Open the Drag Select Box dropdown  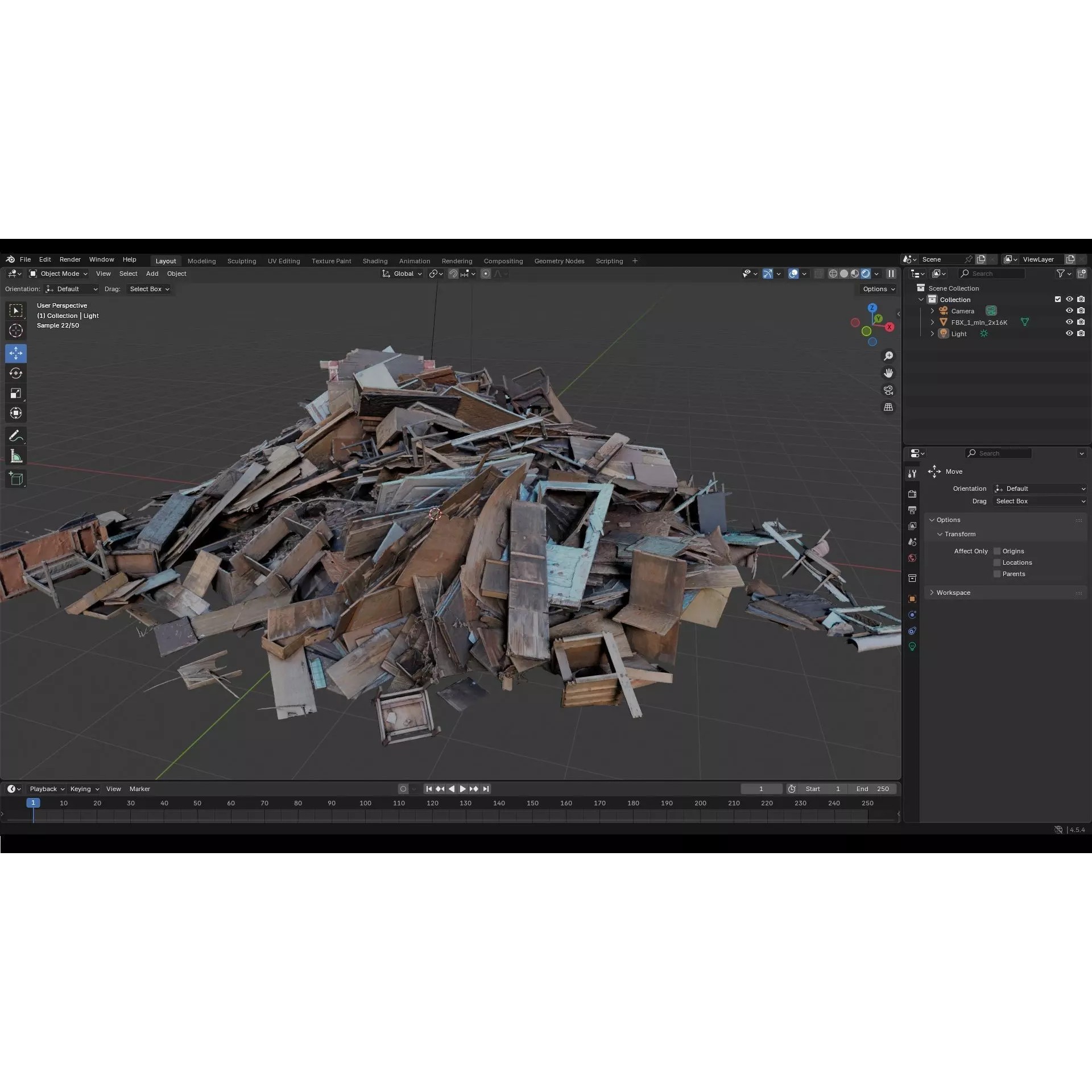[x=1040, y=501]
